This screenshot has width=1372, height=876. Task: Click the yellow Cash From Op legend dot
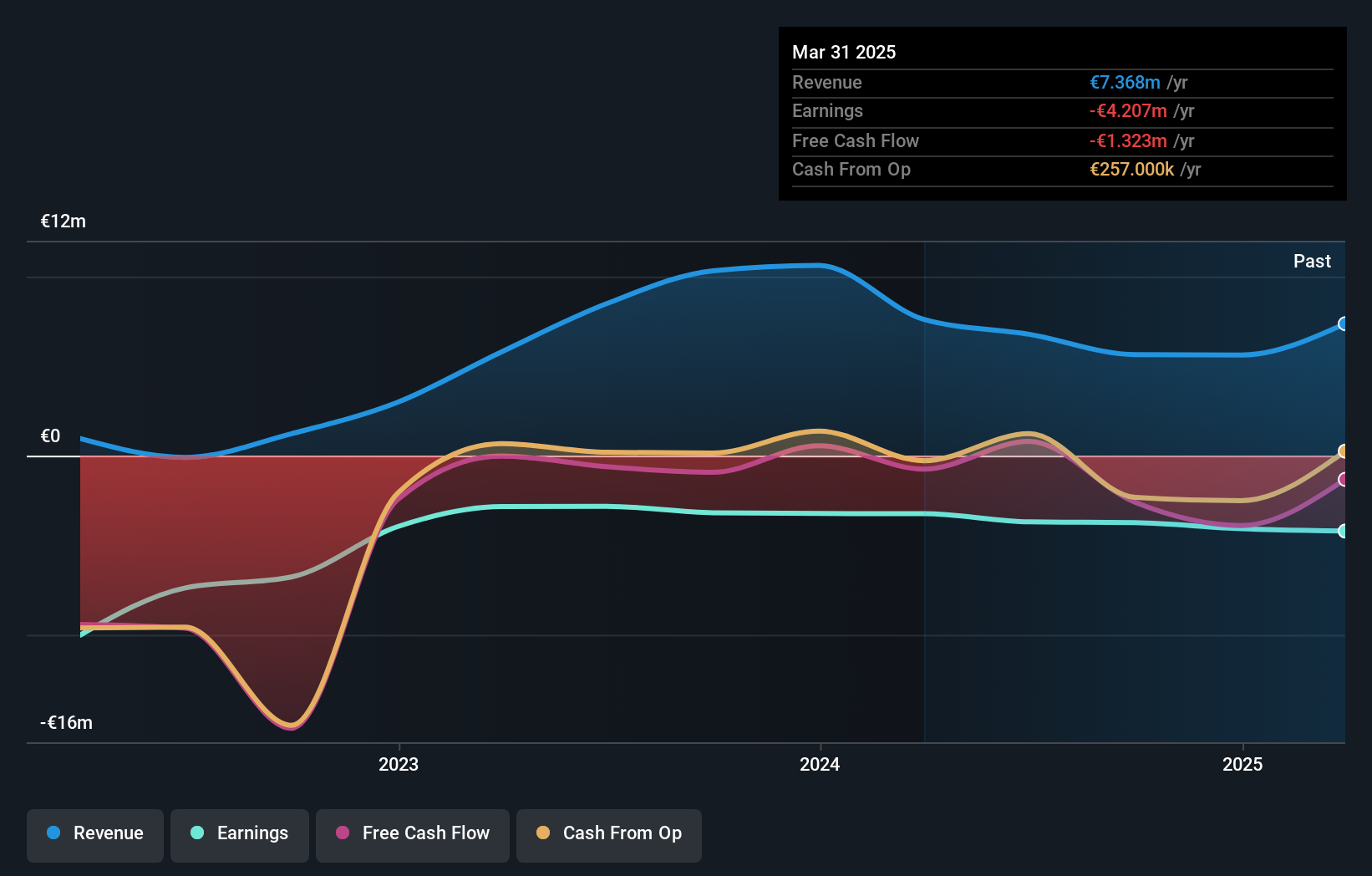click(543, 833)
